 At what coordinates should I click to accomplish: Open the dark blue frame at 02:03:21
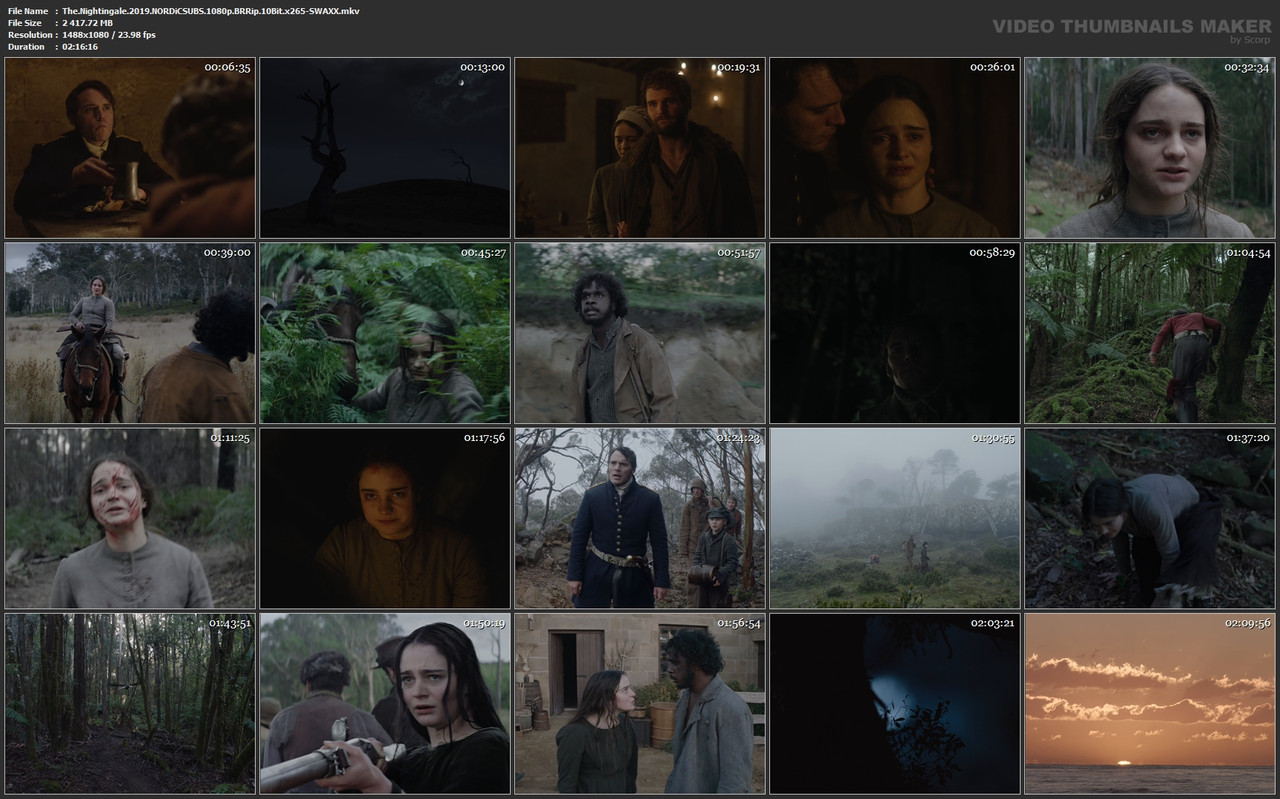(x=895, y=704)
